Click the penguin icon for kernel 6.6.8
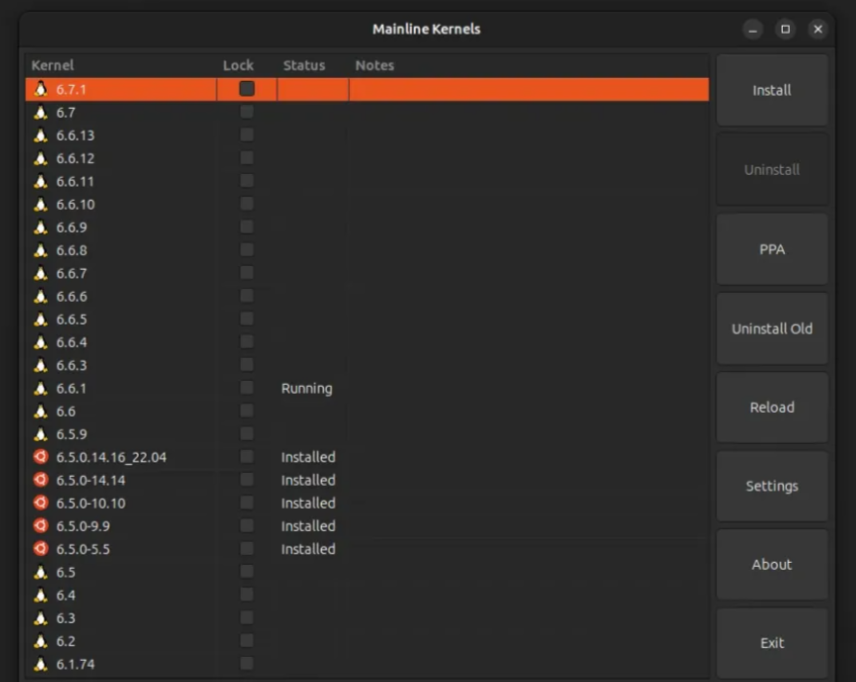The height and width of the screenshot is (682, 856). [x=40, y=250]
